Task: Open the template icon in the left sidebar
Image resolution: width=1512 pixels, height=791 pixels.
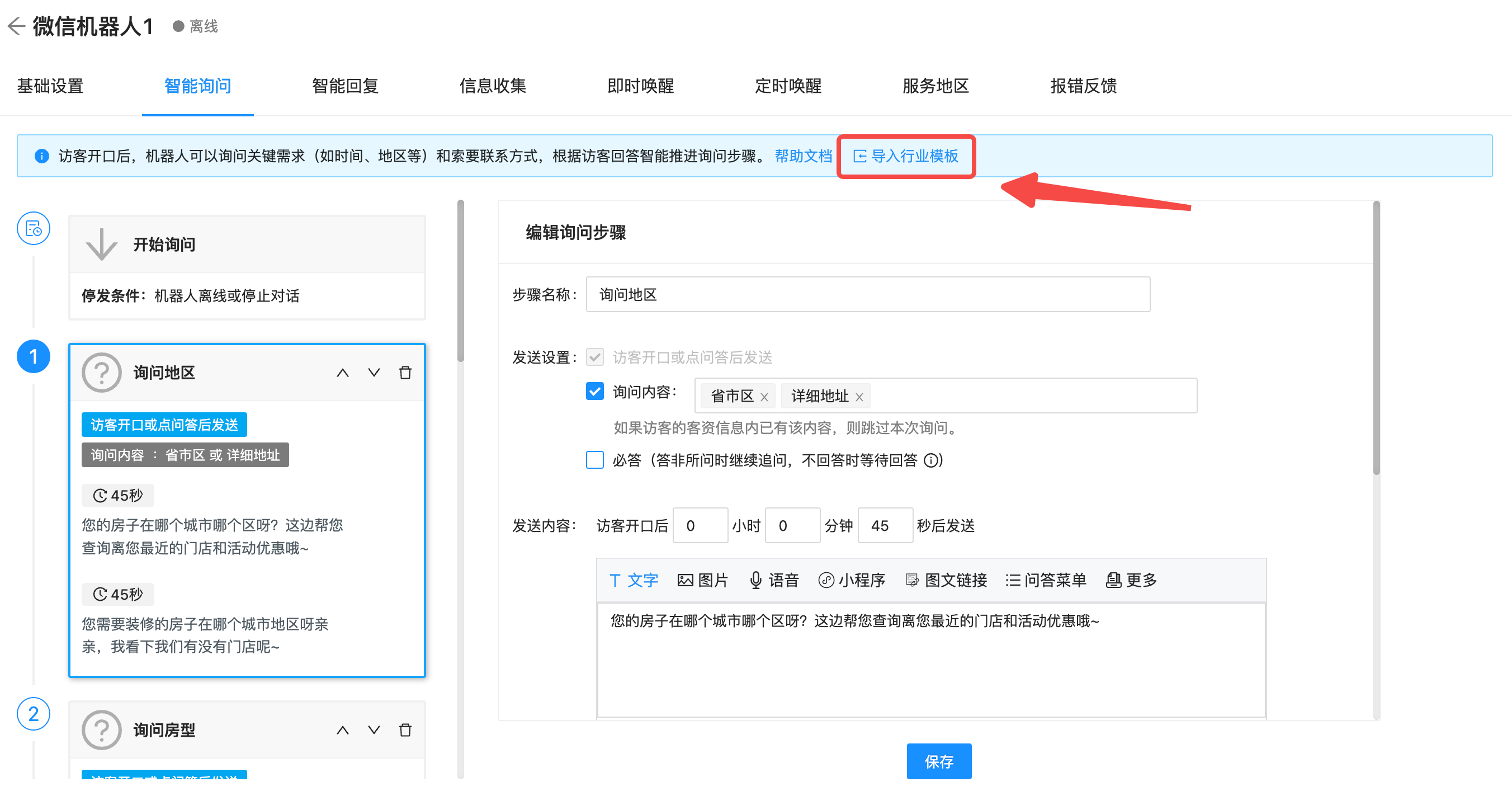Action: pyautogui.click(x=33, y=228)
